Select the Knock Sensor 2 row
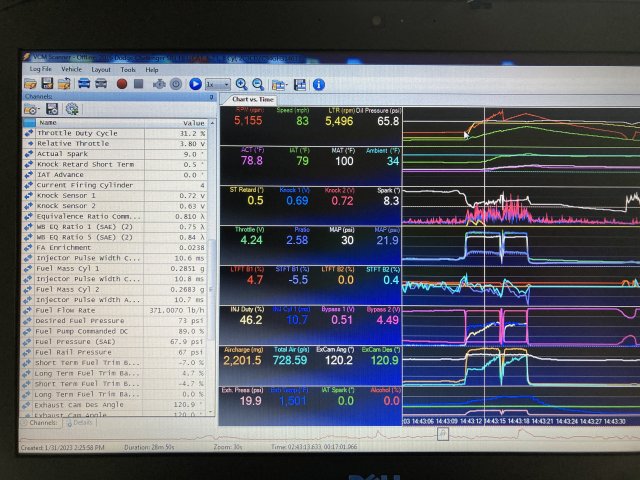This screenshot has width=640, height=480. (x=114, y=206)
